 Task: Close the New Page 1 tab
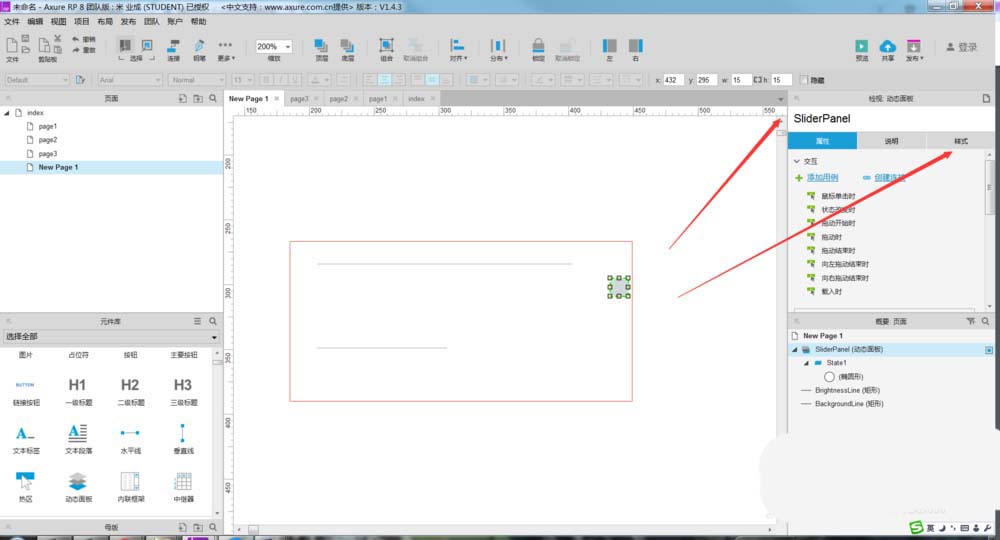pos(277,99)
